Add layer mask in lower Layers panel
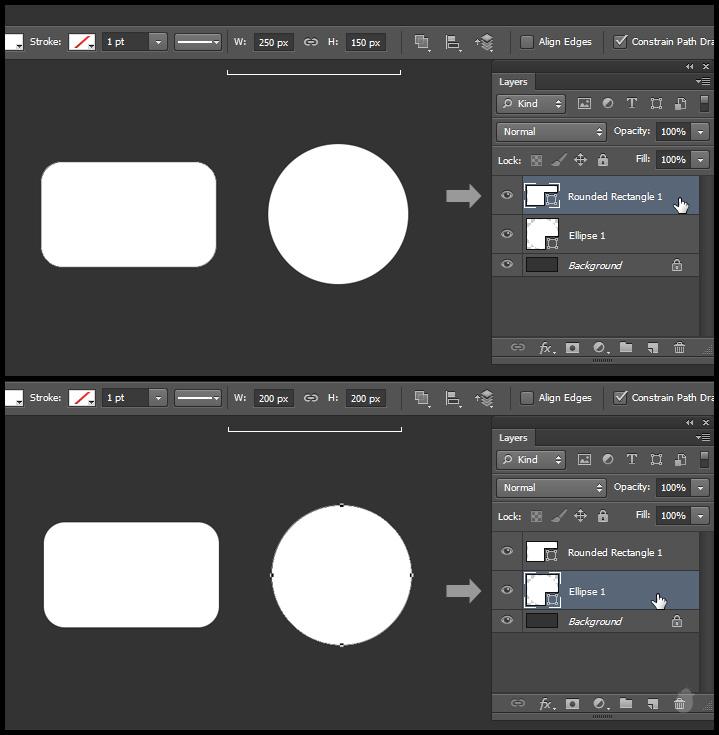This screenshot has width=719, height=735. coord(572,704)
